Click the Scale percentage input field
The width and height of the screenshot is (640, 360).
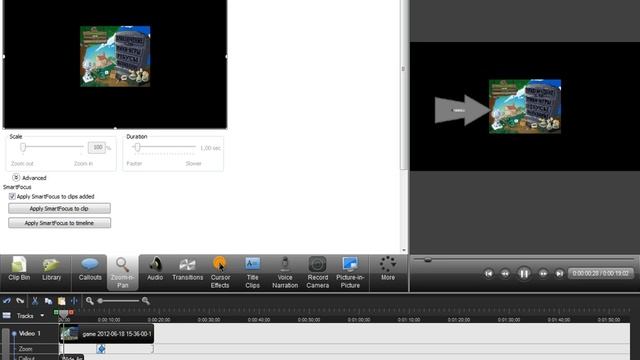97,147
